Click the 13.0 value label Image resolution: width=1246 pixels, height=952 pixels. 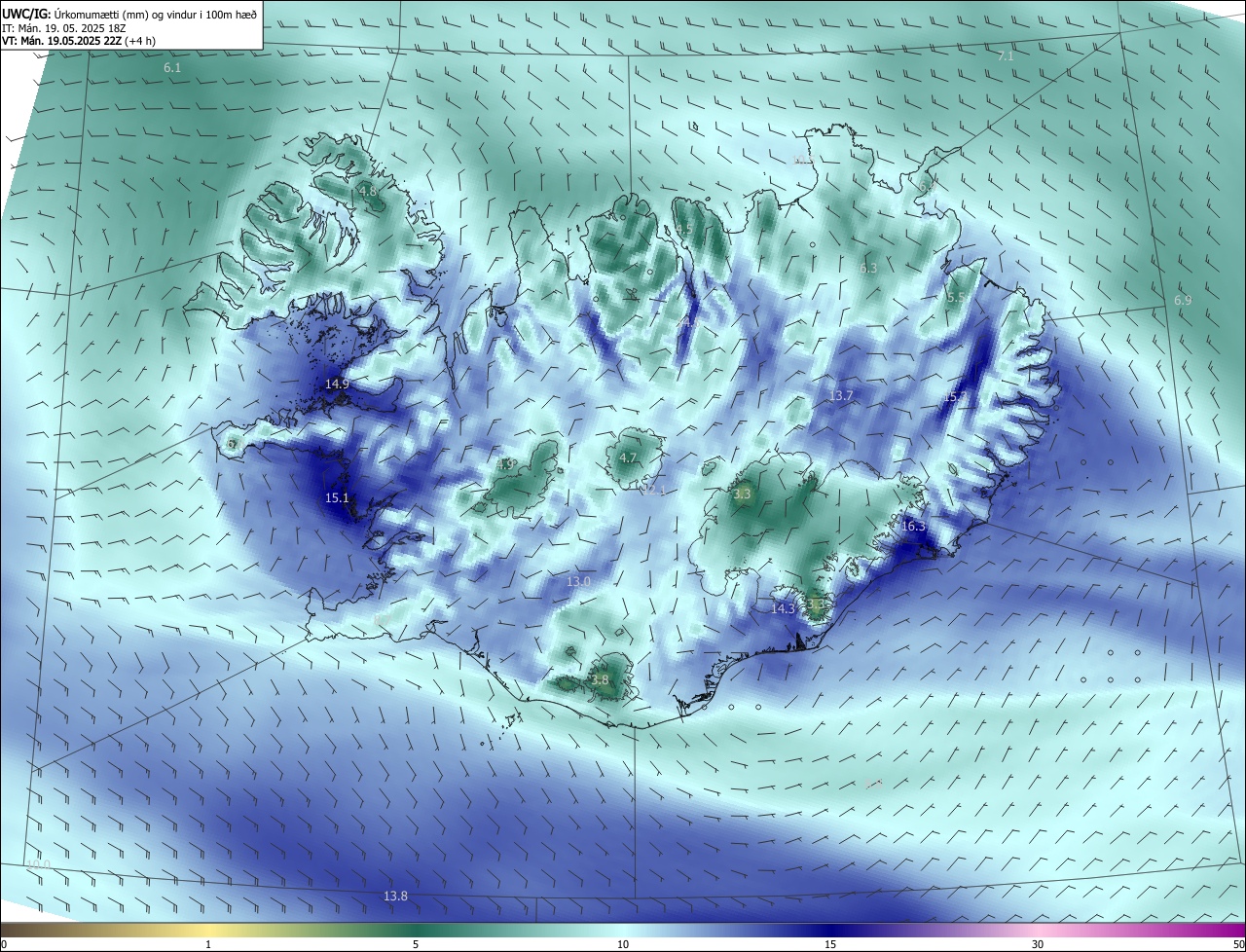point(578,582)
